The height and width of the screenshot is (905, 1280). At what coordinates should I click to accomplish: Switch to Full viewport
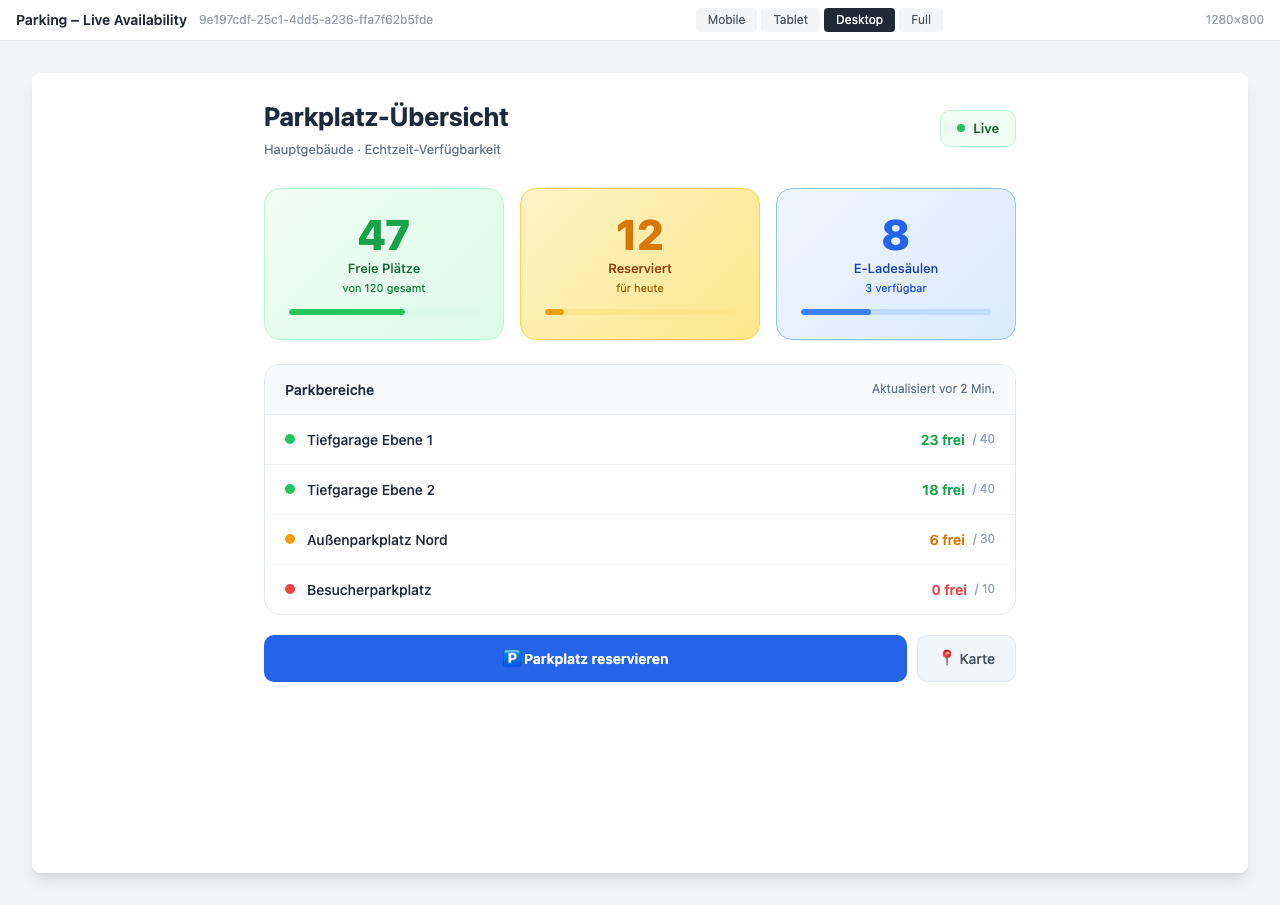pos(920,20)
